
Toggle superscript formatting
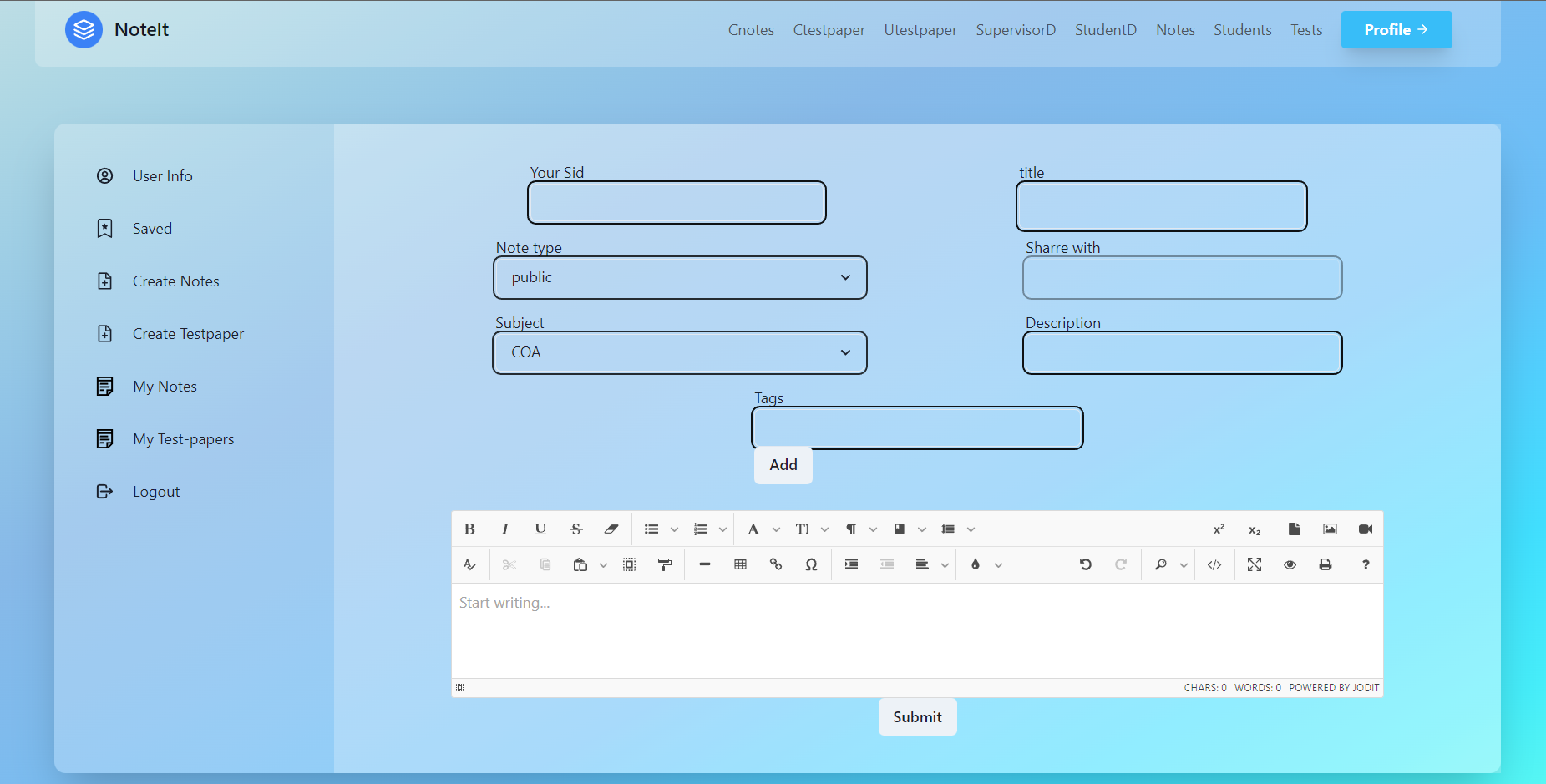(1219, 529)
